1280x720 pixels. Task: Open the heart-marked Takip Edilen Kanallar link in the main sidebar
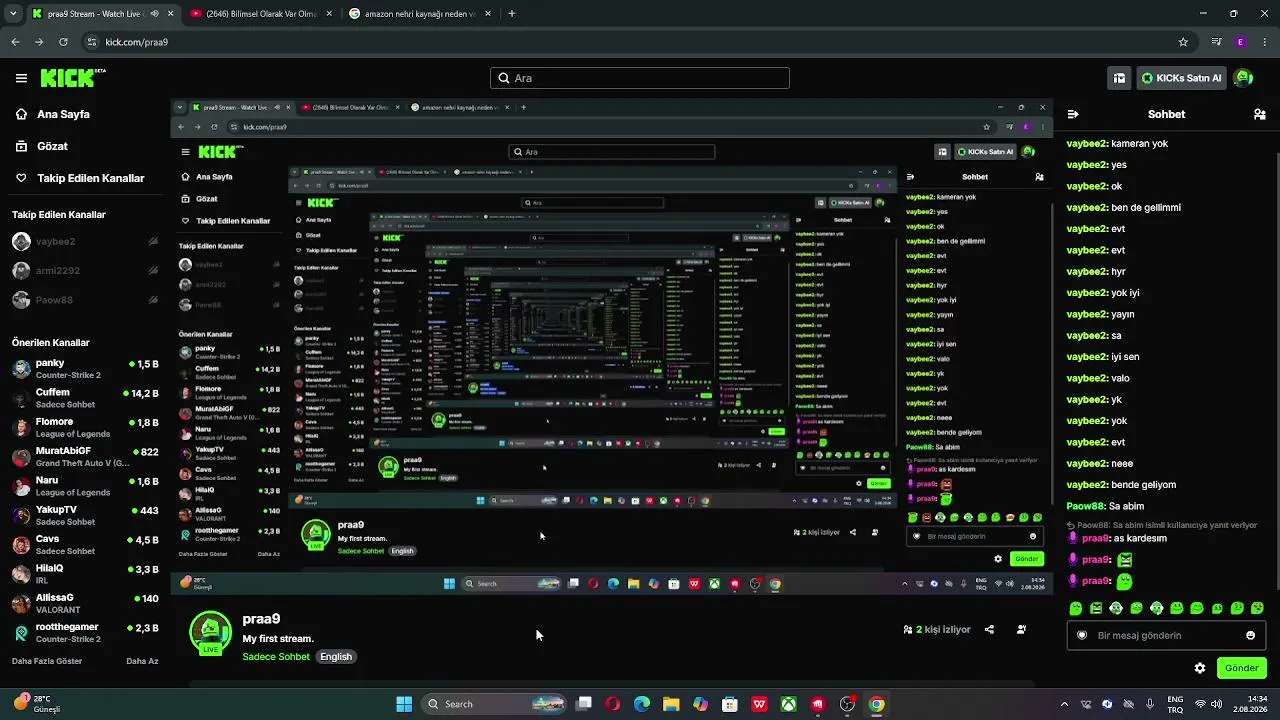click(x=79, y=178)
